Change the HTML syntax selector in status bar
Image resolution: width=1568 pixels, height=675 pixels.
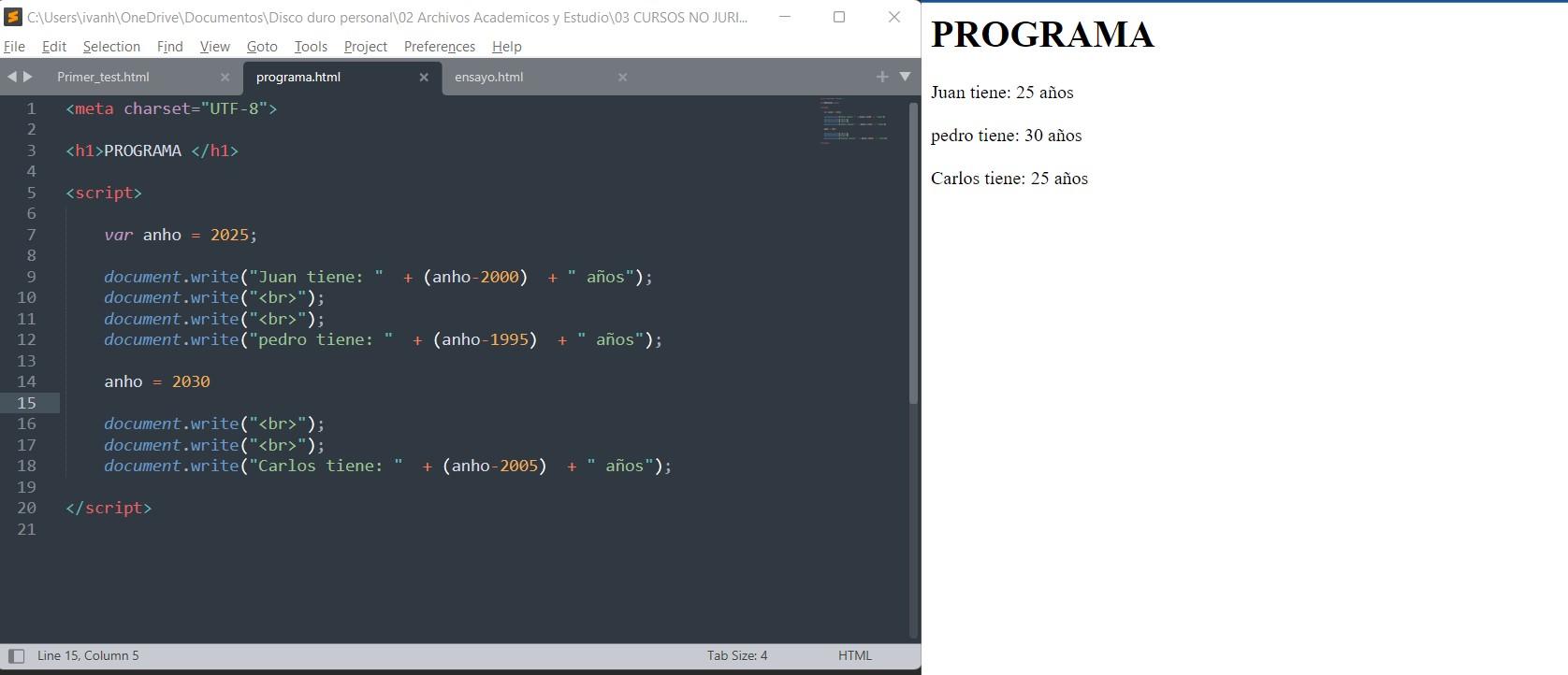[854, 656]
